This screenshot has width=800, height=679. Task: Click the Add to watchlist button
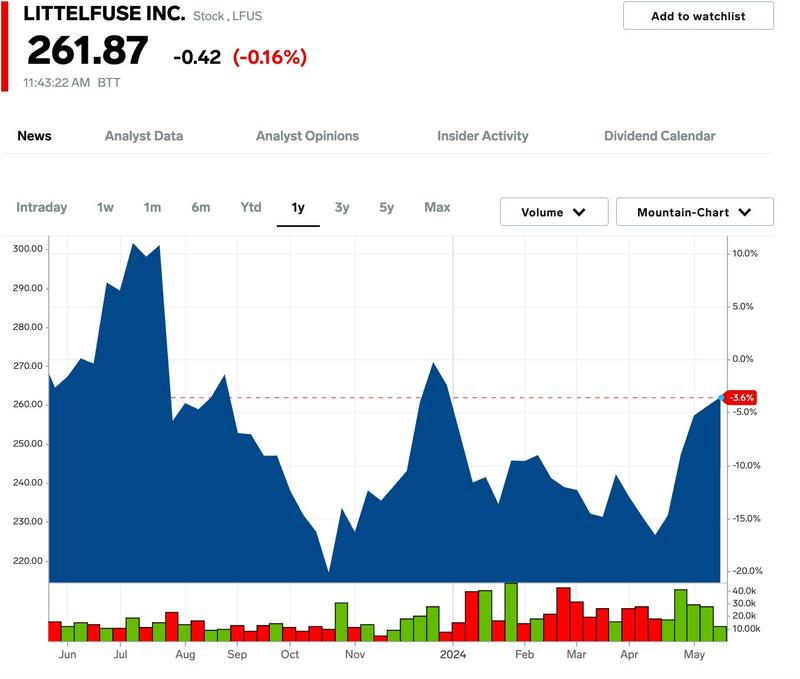698,16
